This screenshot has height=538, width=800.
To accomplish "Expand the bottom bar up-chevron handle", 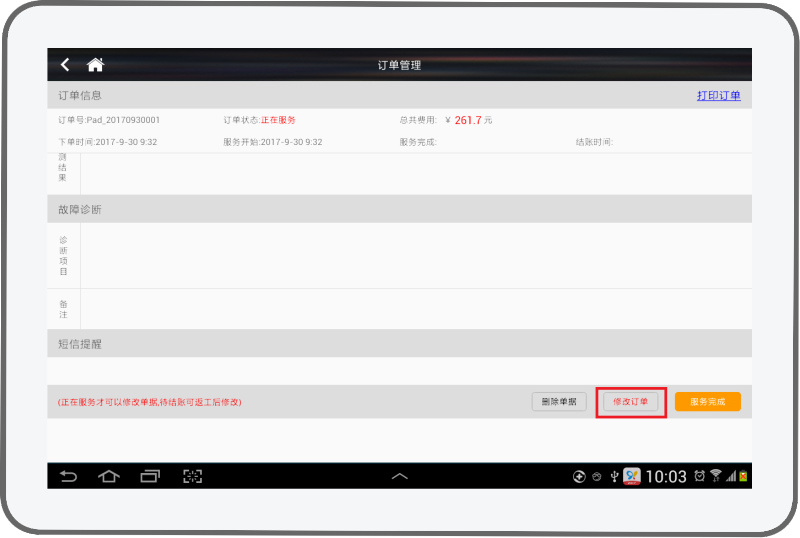I will click(400, 476).
